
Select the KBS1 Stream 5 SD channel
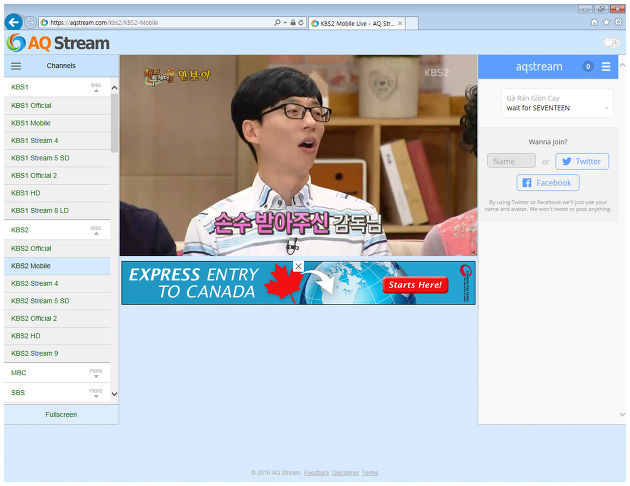[x=57, y=158]
